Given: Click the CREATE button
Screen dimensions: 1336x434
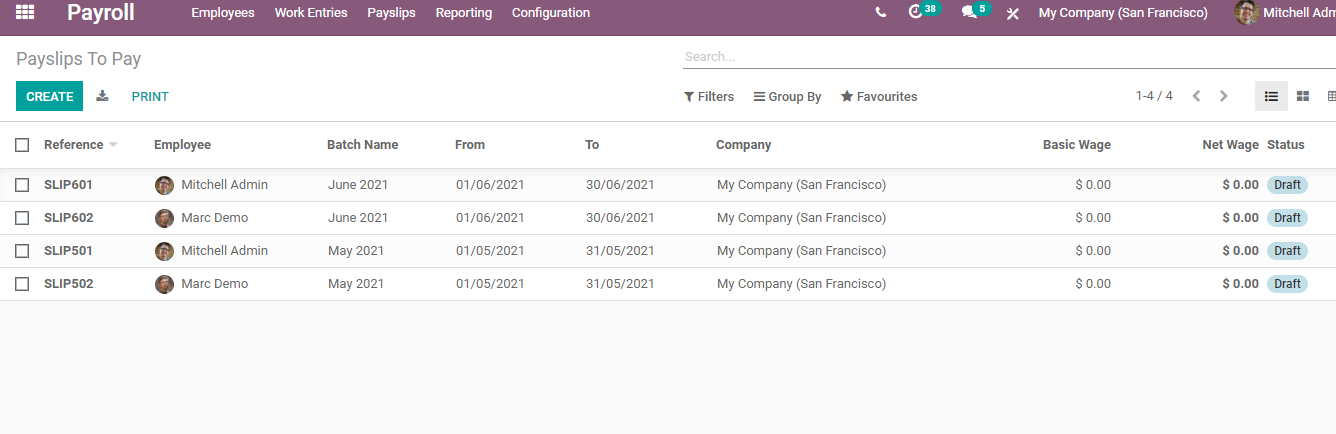Looking at the screenshot, I should (x=50, y=97).
